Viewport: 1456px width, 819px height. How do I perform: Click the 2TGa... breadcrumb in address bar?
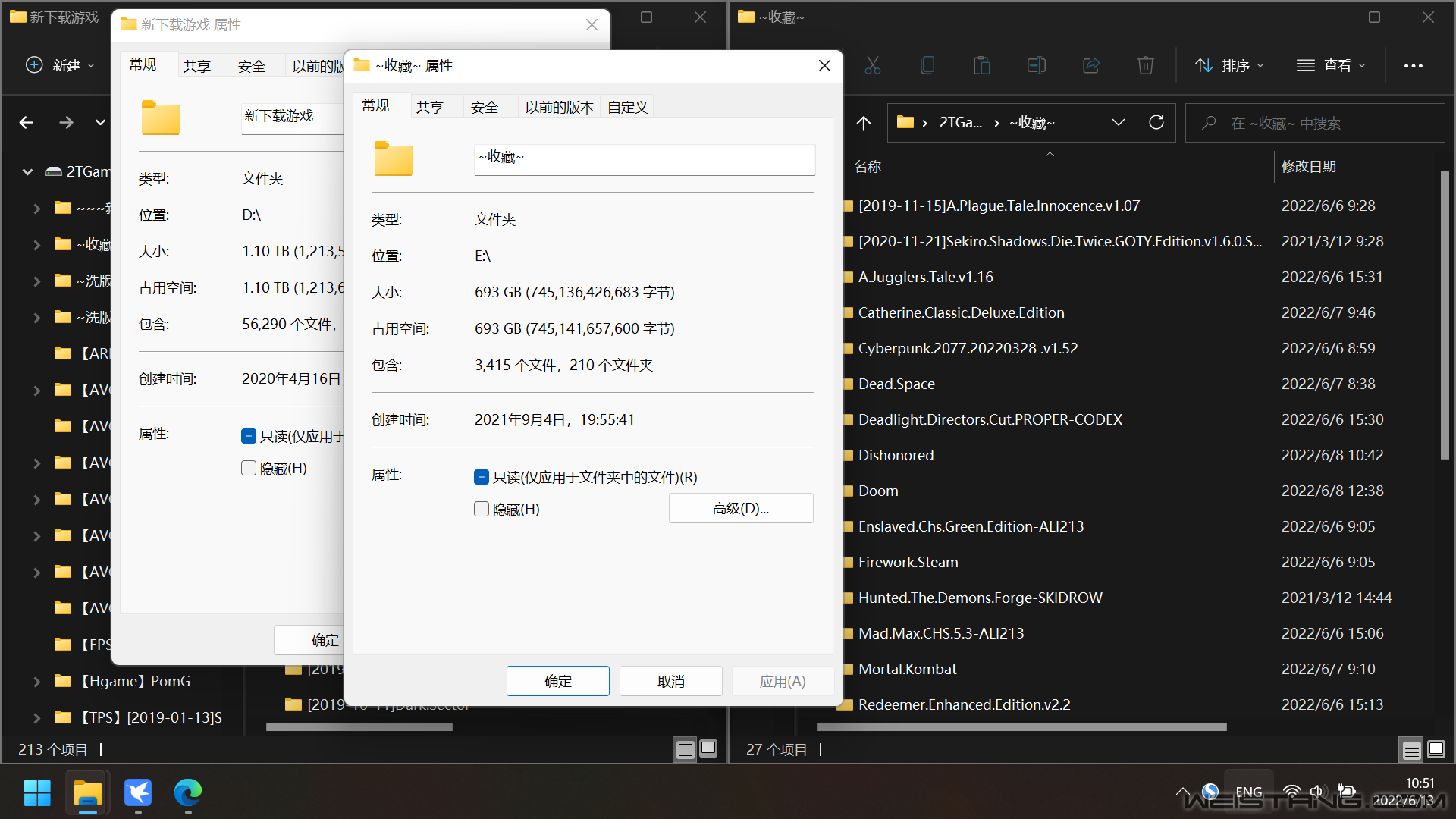click(961, 122)
